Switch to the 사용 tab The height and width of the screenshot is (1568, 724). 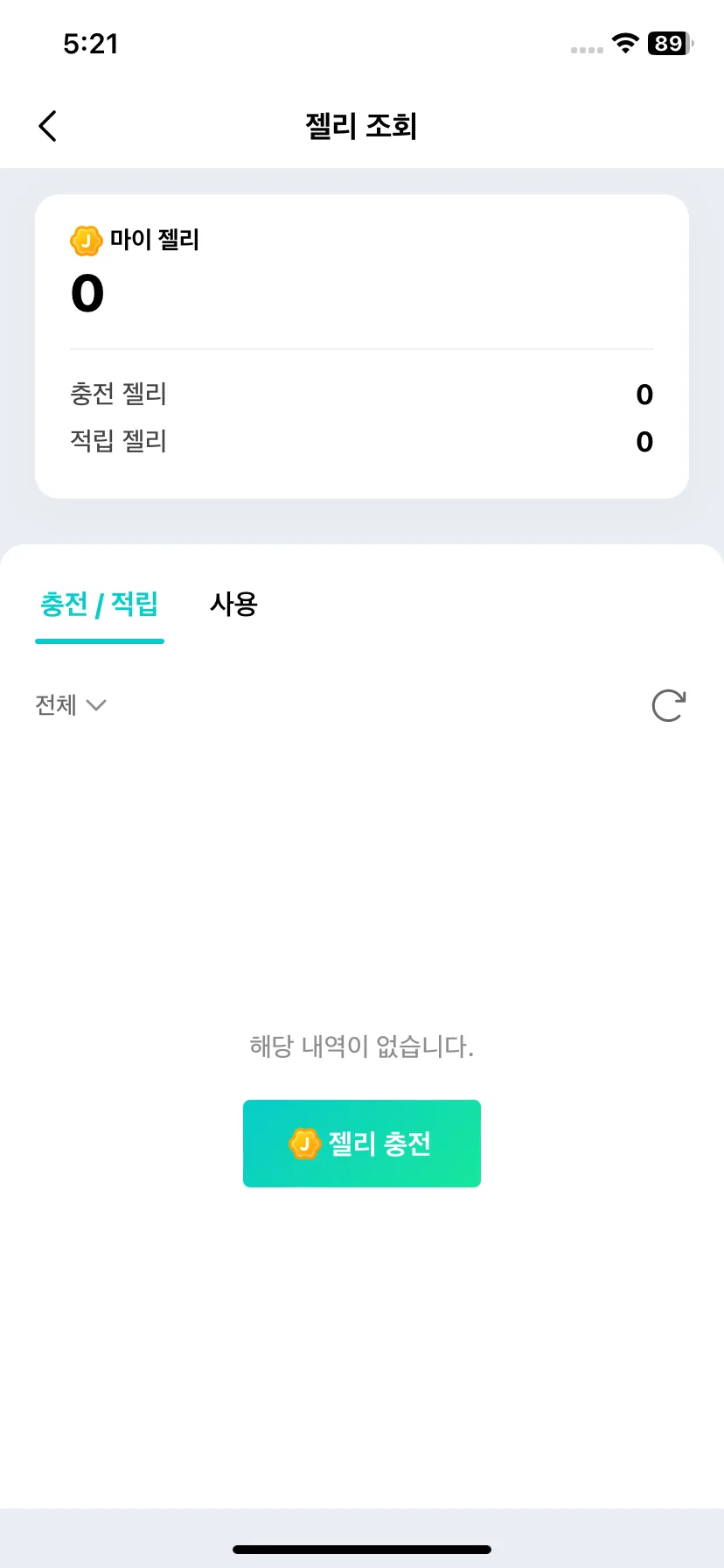(233, 604)
